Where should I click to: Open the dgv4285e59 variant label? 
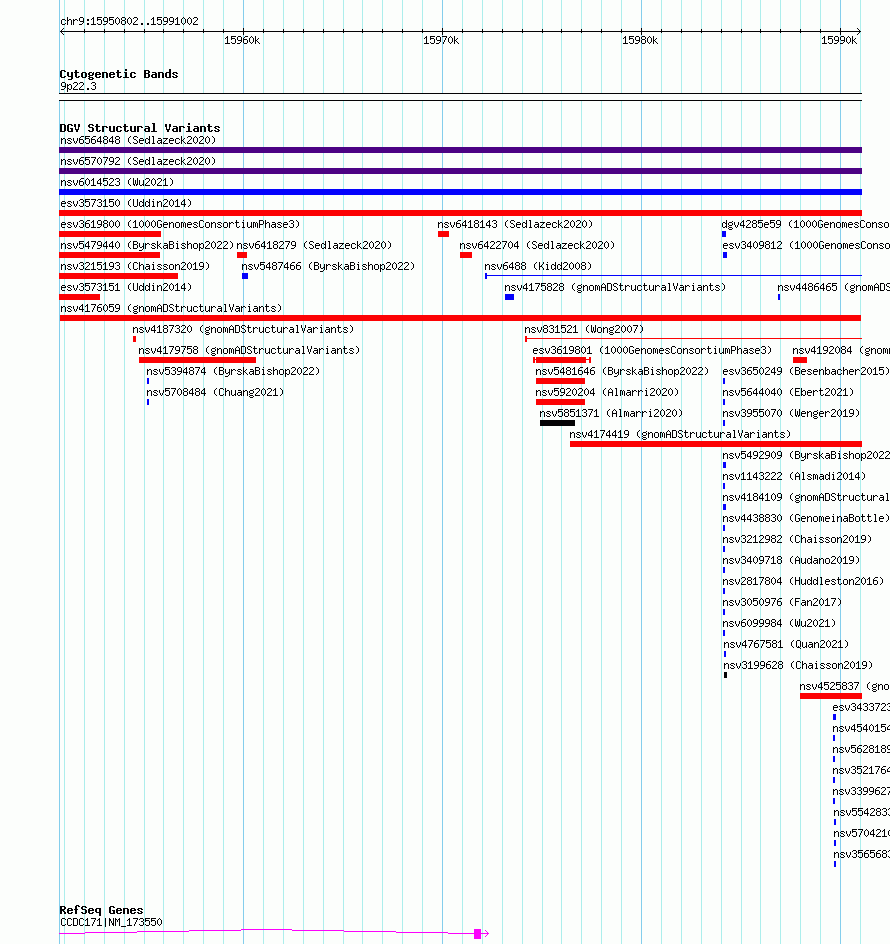(806, 225)
